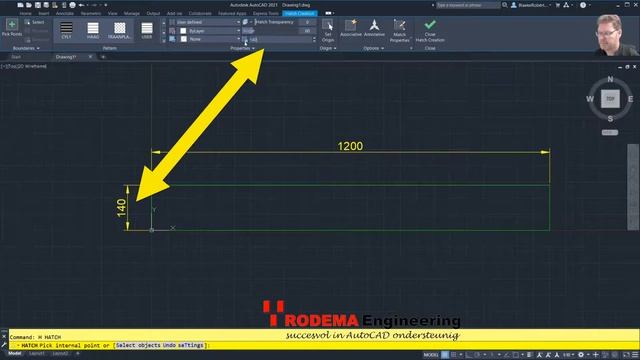Open the Parametric ribbon tab
This screenshot has width=640, height=360.
point(91,13)
